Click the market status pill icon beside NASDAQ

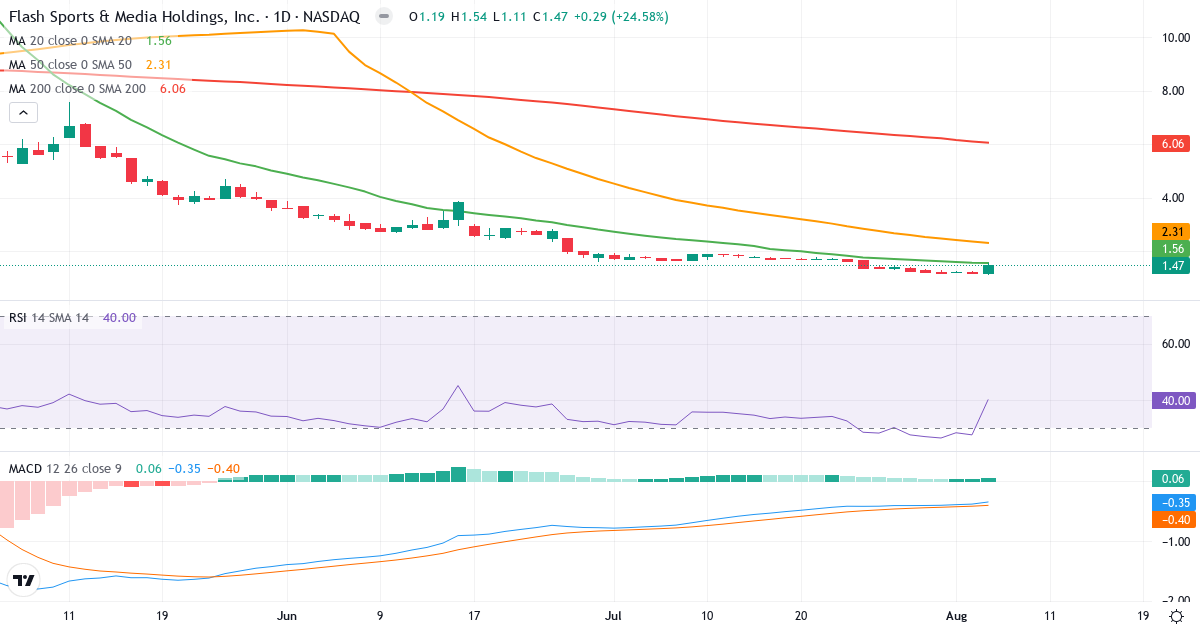coord(383,17)
